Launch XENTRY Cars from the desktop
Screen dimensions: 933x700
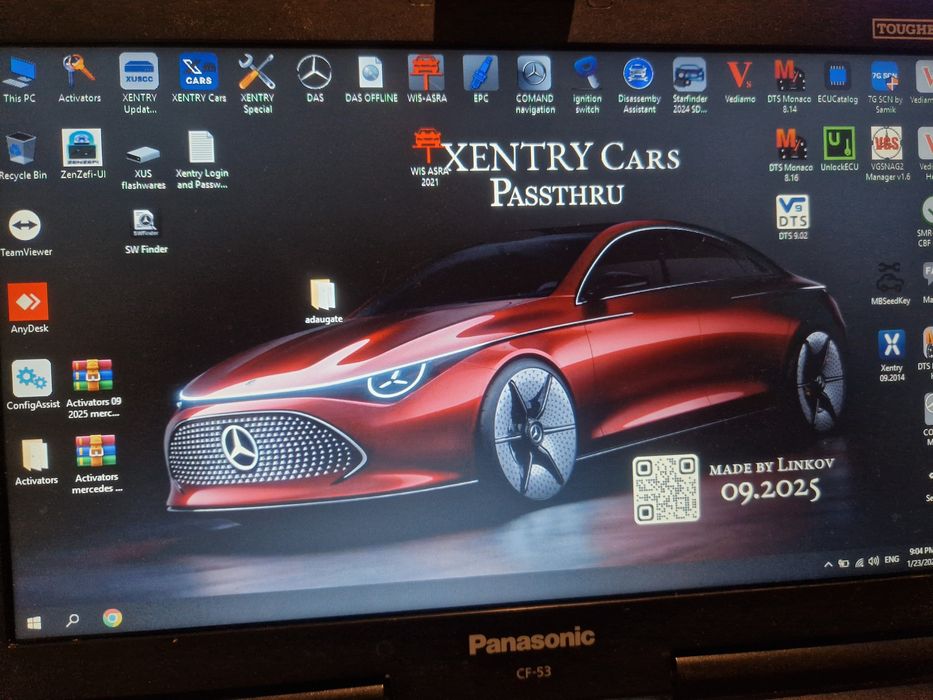pyautogui.click(x=199, y=78)
